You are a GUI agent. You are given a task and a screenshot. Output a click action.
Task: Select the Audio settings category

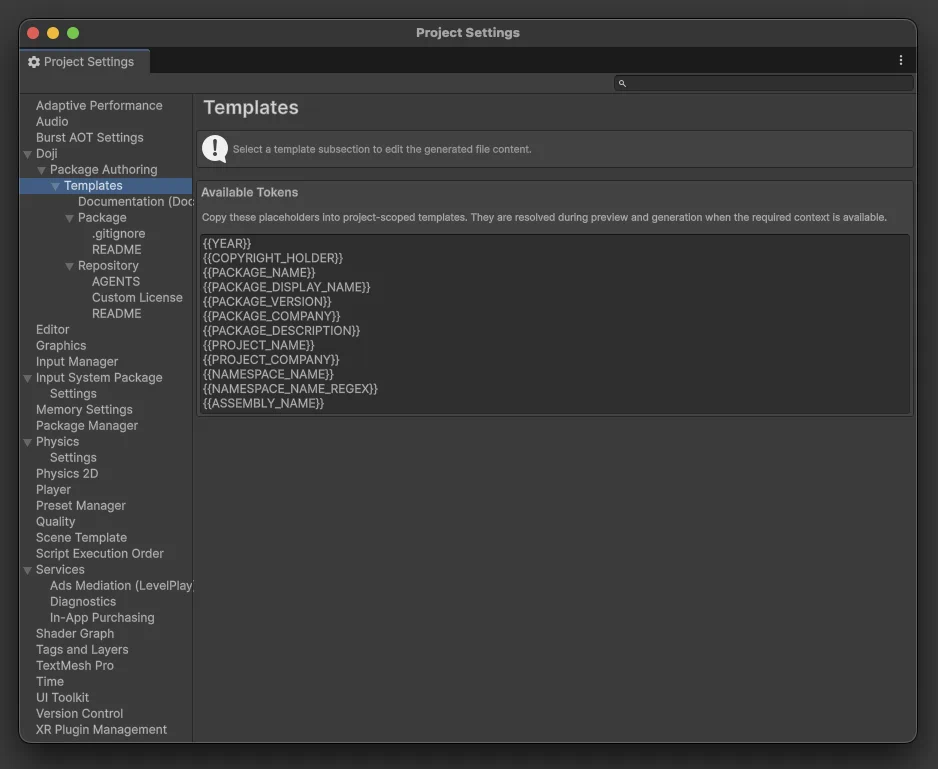tap(52, 121)
